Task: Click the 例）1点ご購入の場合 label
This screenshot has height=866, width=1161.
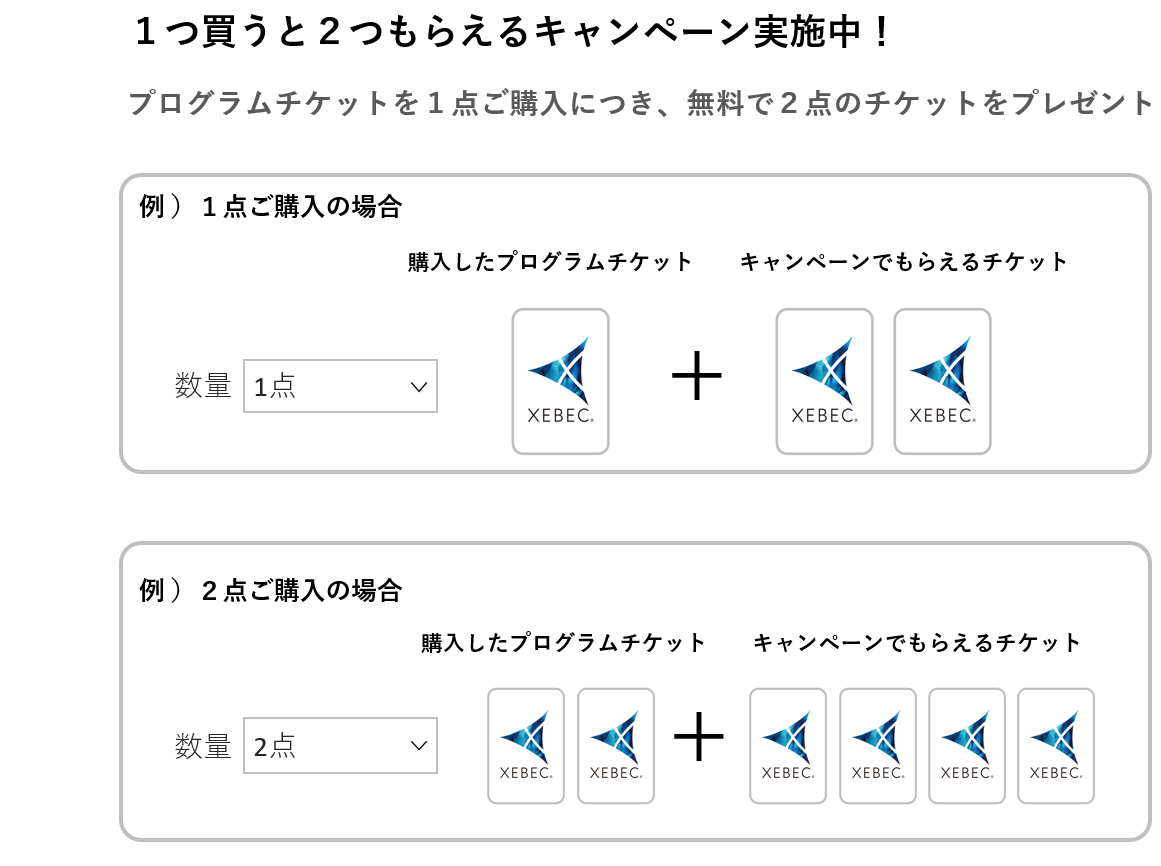Action: (271, 207)
